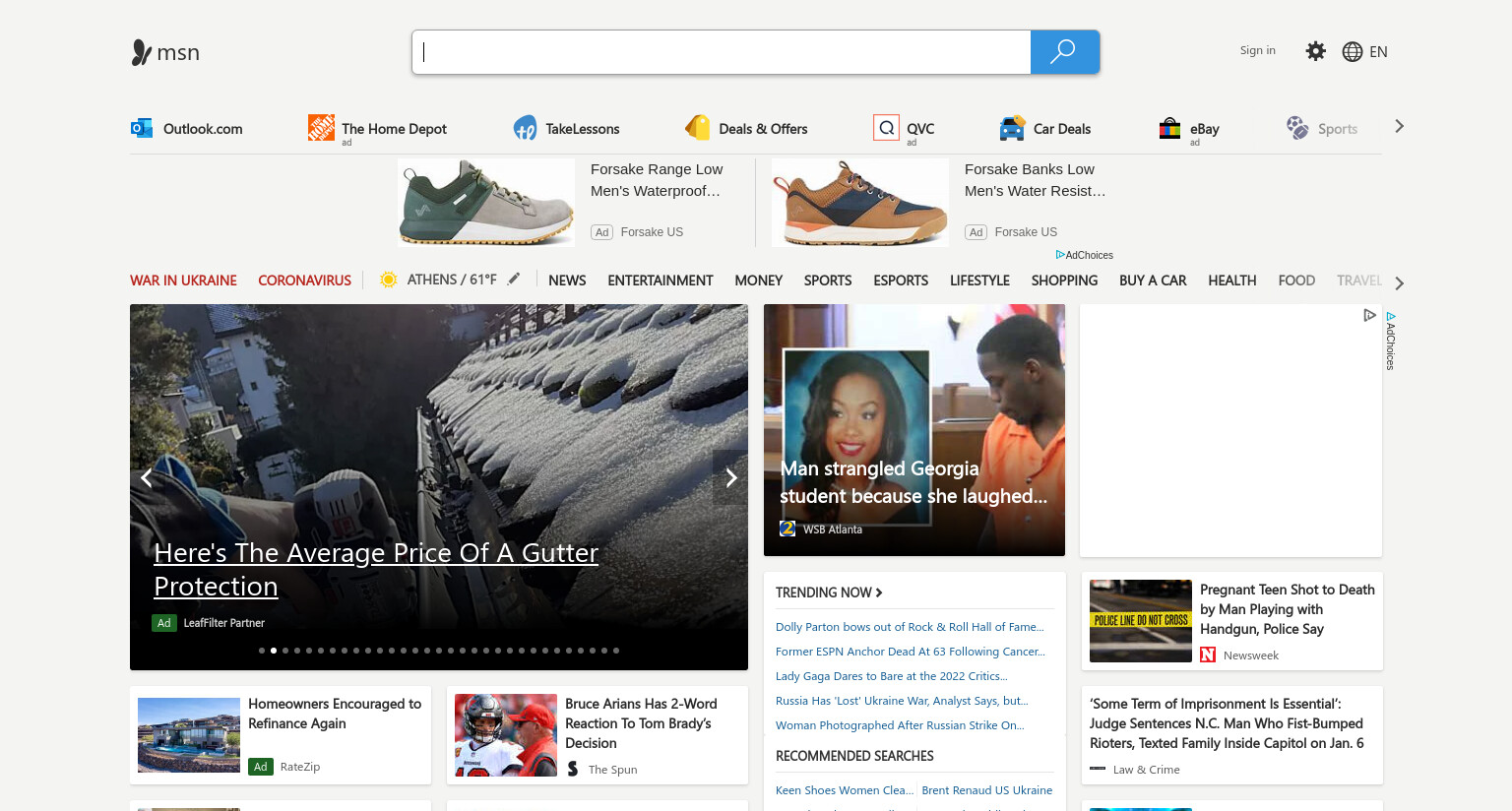Image resolution: width=1512 pixels, height=811 pixels.
Task: Open Bruce Arians 2-Word Reaction article
Action: (641, 723)
